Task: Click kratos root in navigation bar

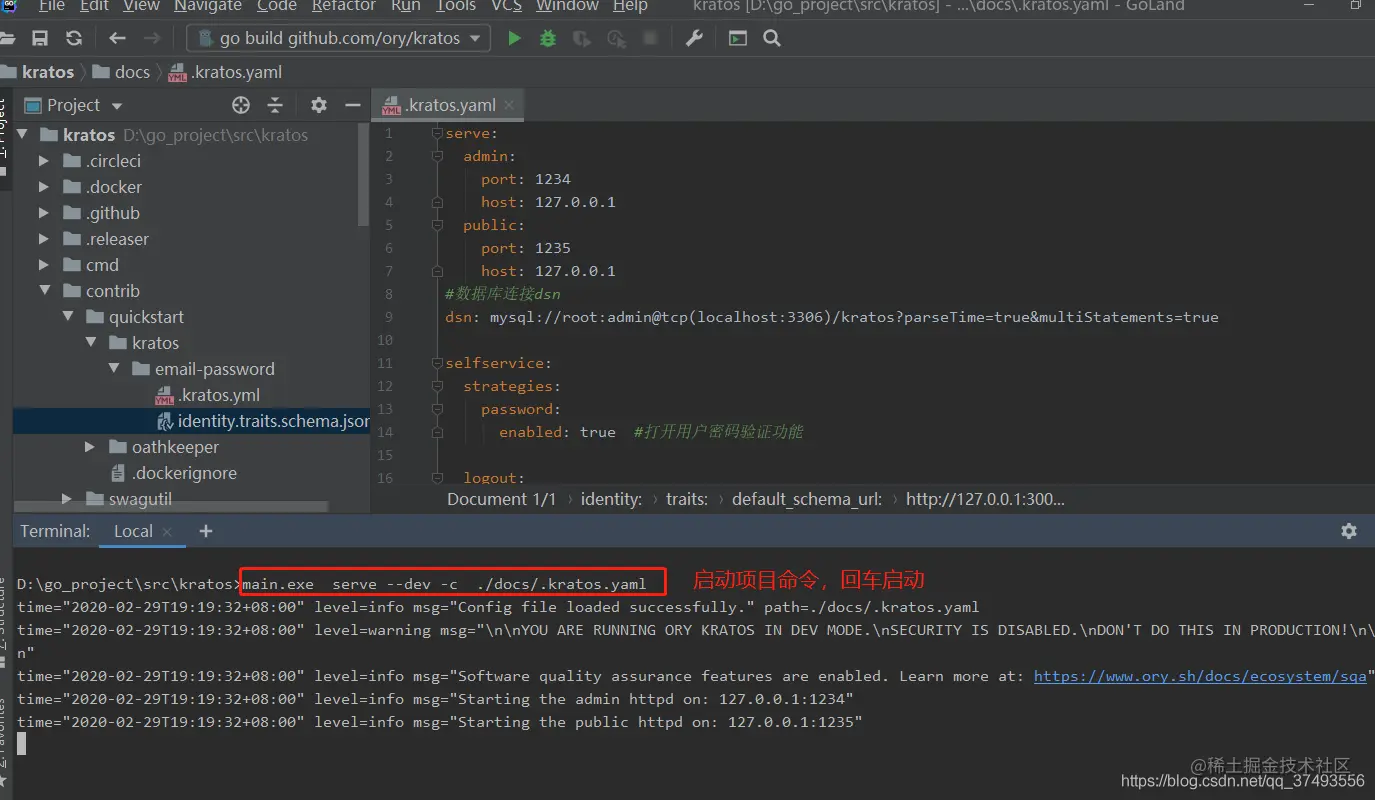Action: pyautogui.click(x=38, y=72)
